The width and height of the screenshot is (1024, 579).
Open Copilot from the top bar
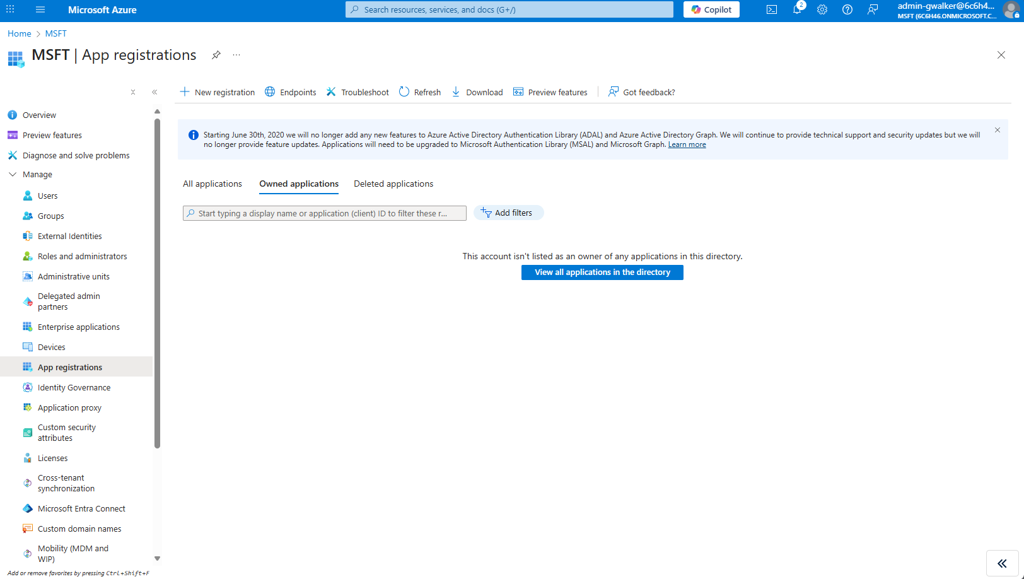712,9
